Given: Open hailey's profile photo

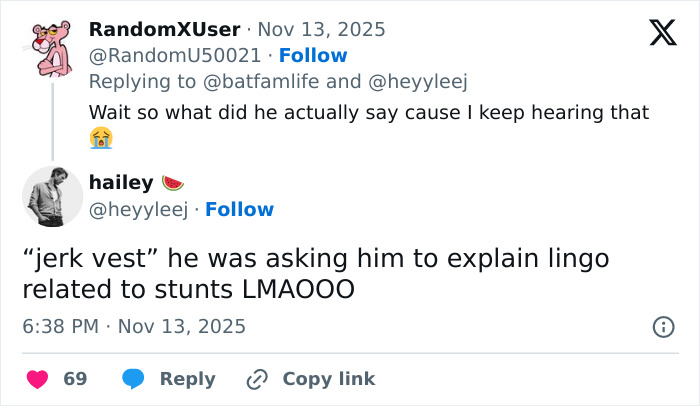Looking at the screenshot, I should coord(52,196).
